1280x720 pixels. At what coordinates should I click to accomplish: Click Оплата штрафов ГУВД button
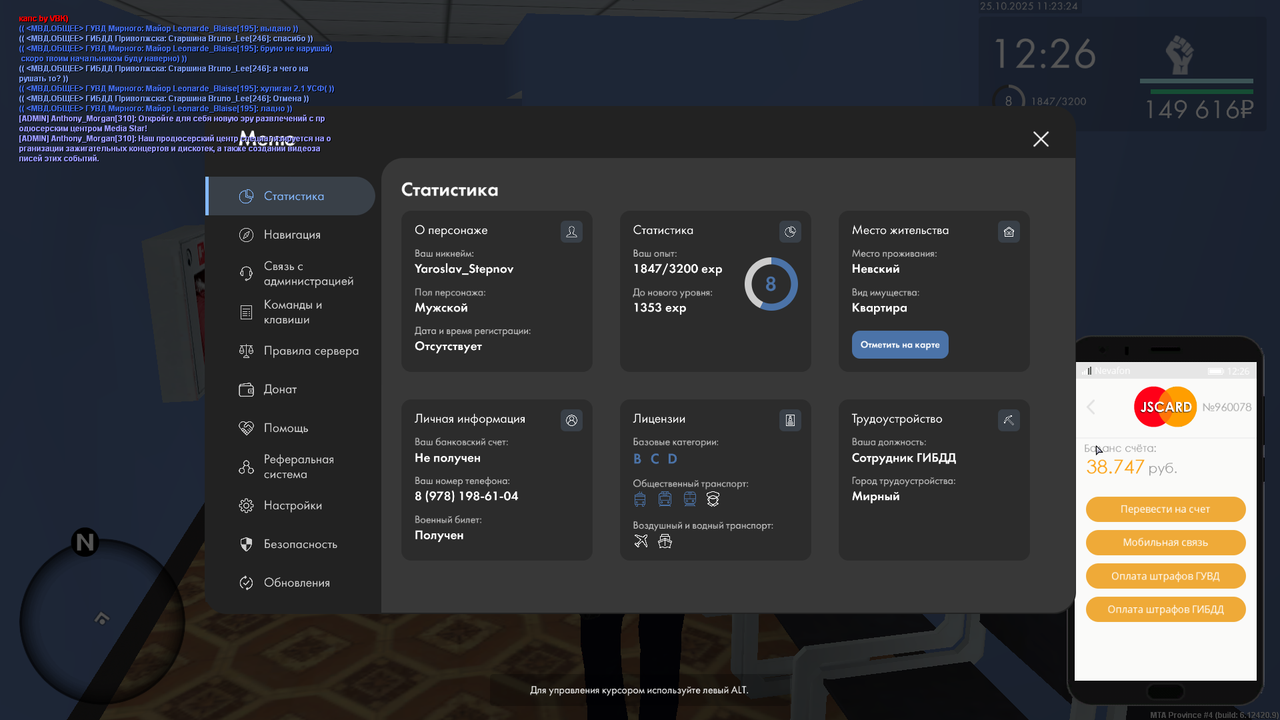coord(1166,576)
